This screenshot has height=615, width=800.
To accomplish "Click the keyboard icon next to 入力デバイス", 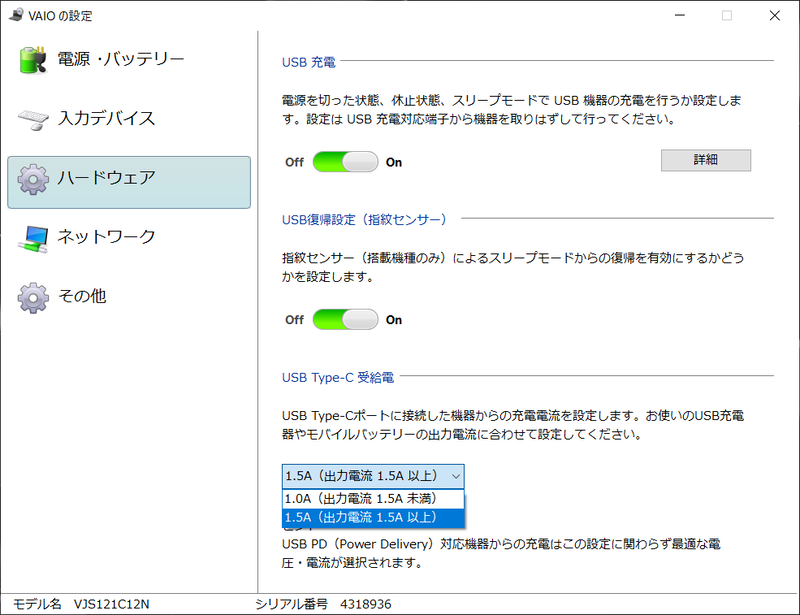I will point(33,118).
